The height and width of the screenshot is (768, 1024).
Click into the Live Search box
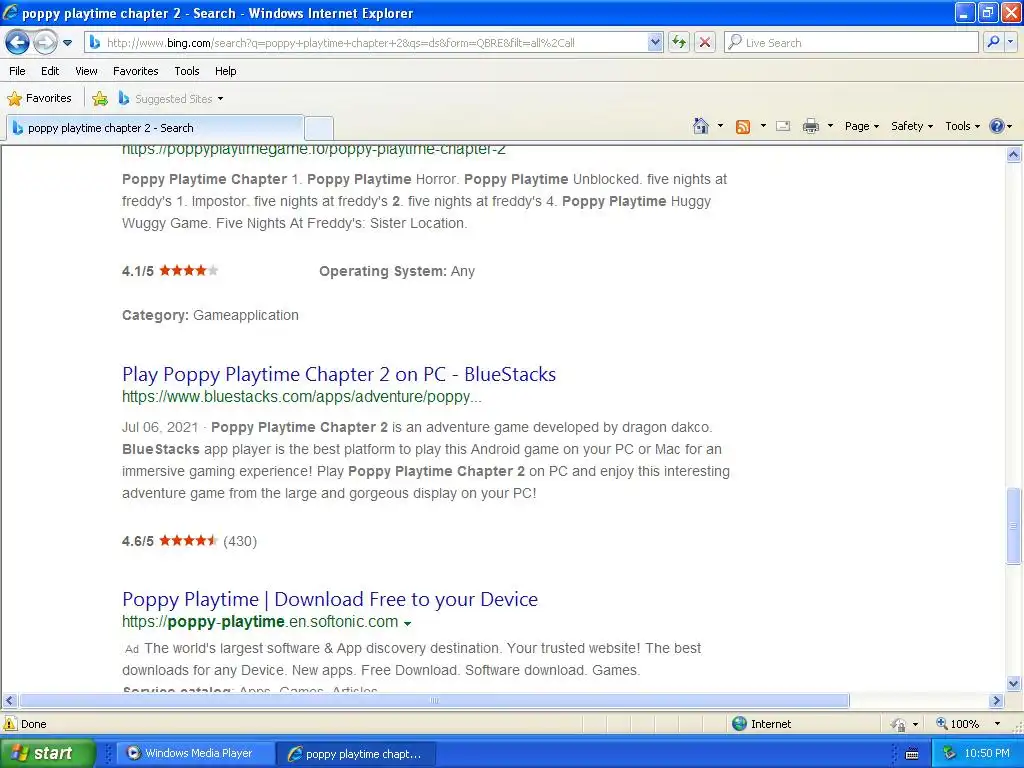(851, 43)
